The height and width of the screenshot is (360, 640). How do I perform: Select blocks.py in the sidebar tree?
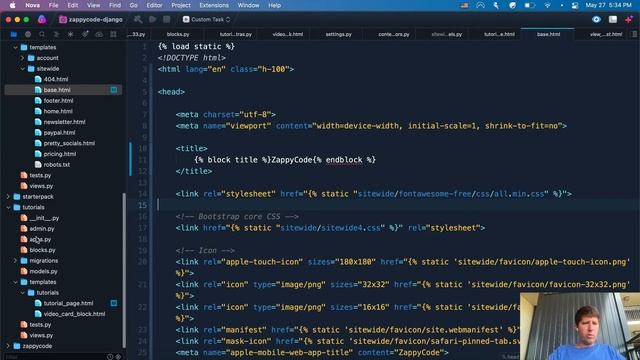(x=42, y=250)
